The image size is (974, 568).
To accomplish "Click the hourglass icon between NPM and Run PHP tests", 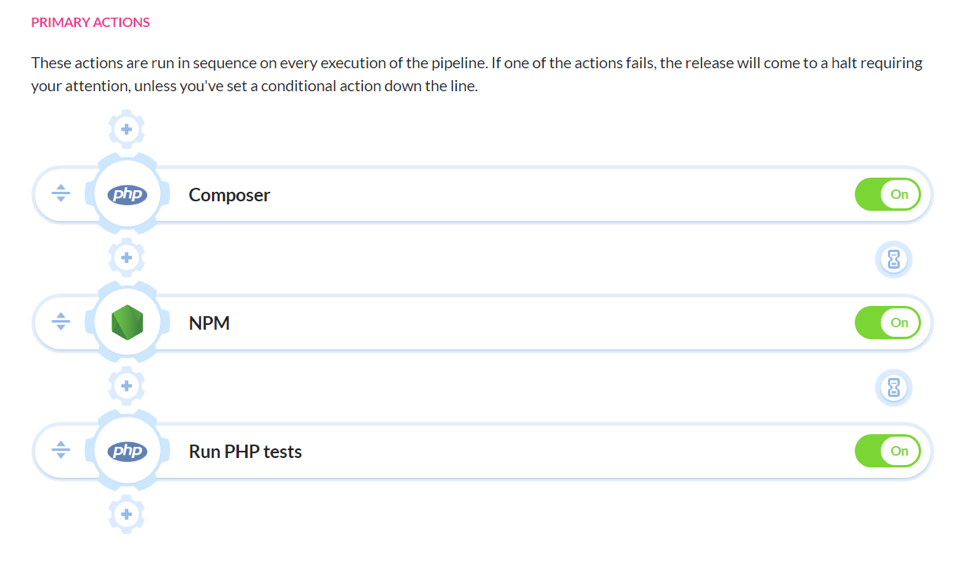I will pos(893,387).
